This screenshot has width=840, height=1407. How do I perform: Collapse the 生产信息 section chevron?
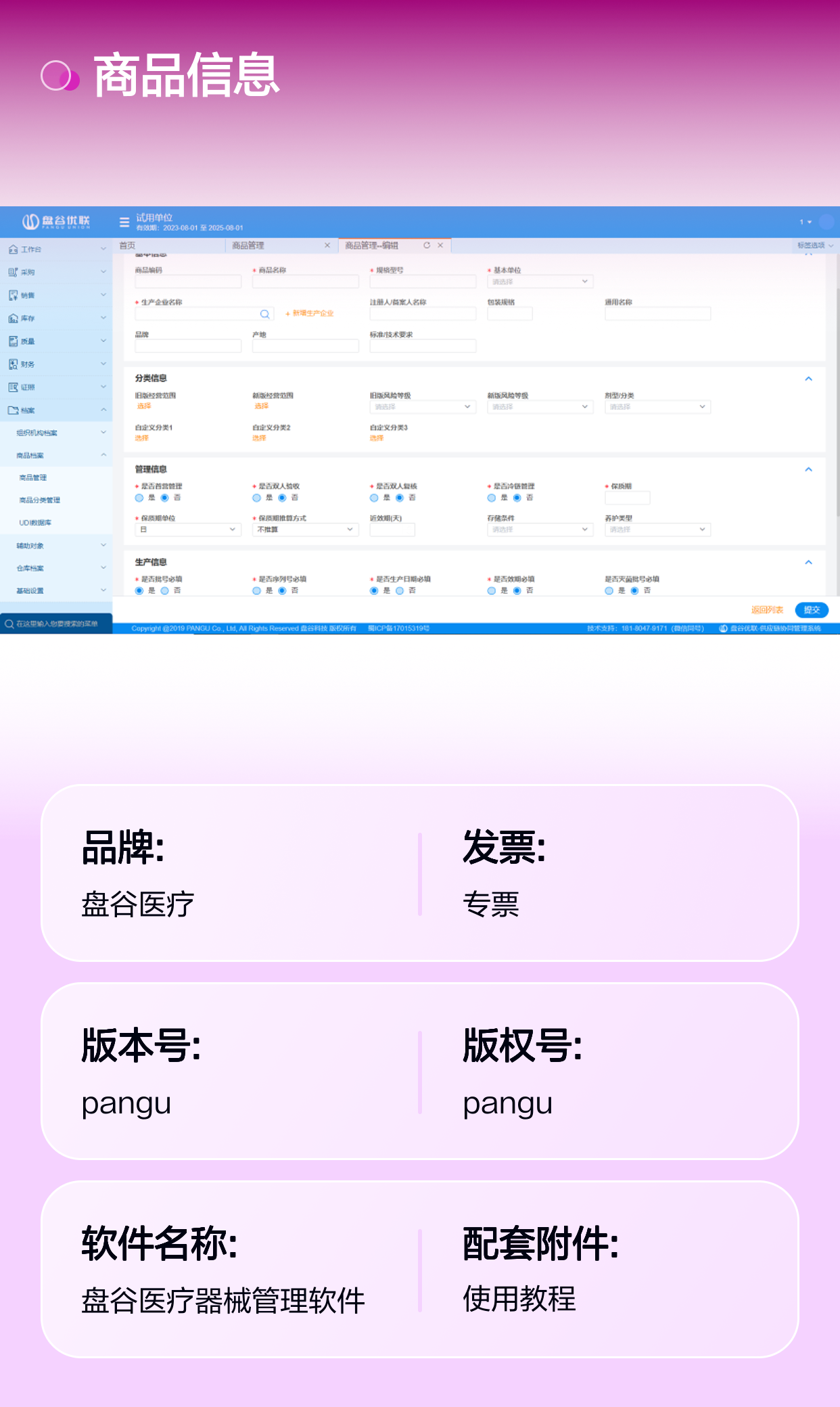coord(808,562)
